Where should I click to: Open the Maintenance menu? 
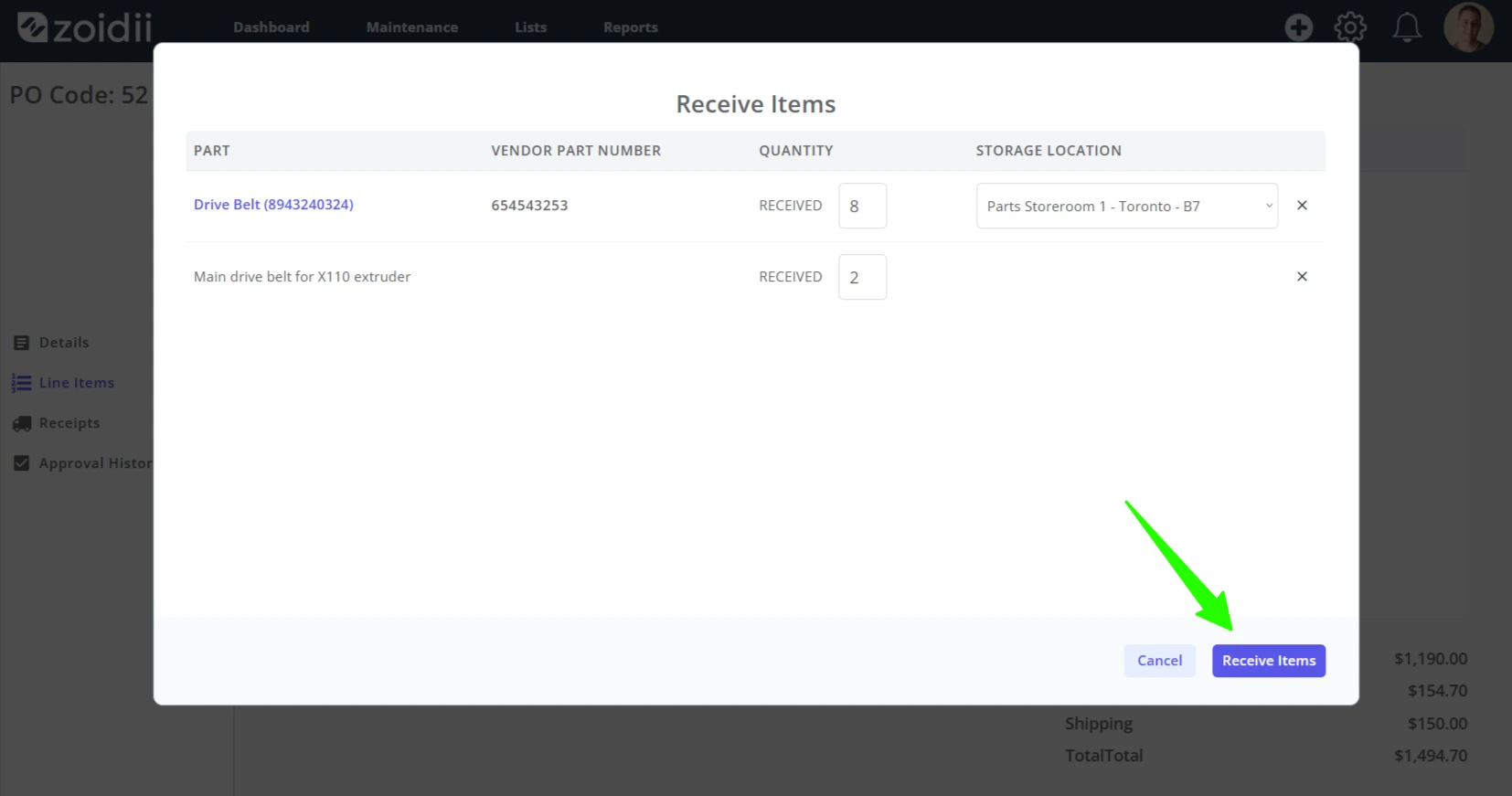point(412,27)
